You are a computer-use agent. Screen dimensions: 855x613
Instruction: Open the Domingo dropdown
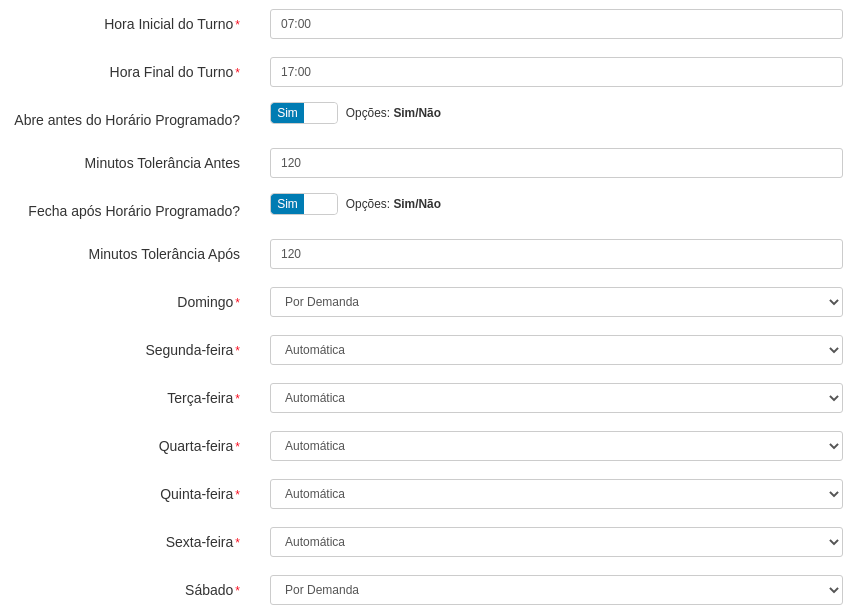pyautogui.click(x=556, y=302)
